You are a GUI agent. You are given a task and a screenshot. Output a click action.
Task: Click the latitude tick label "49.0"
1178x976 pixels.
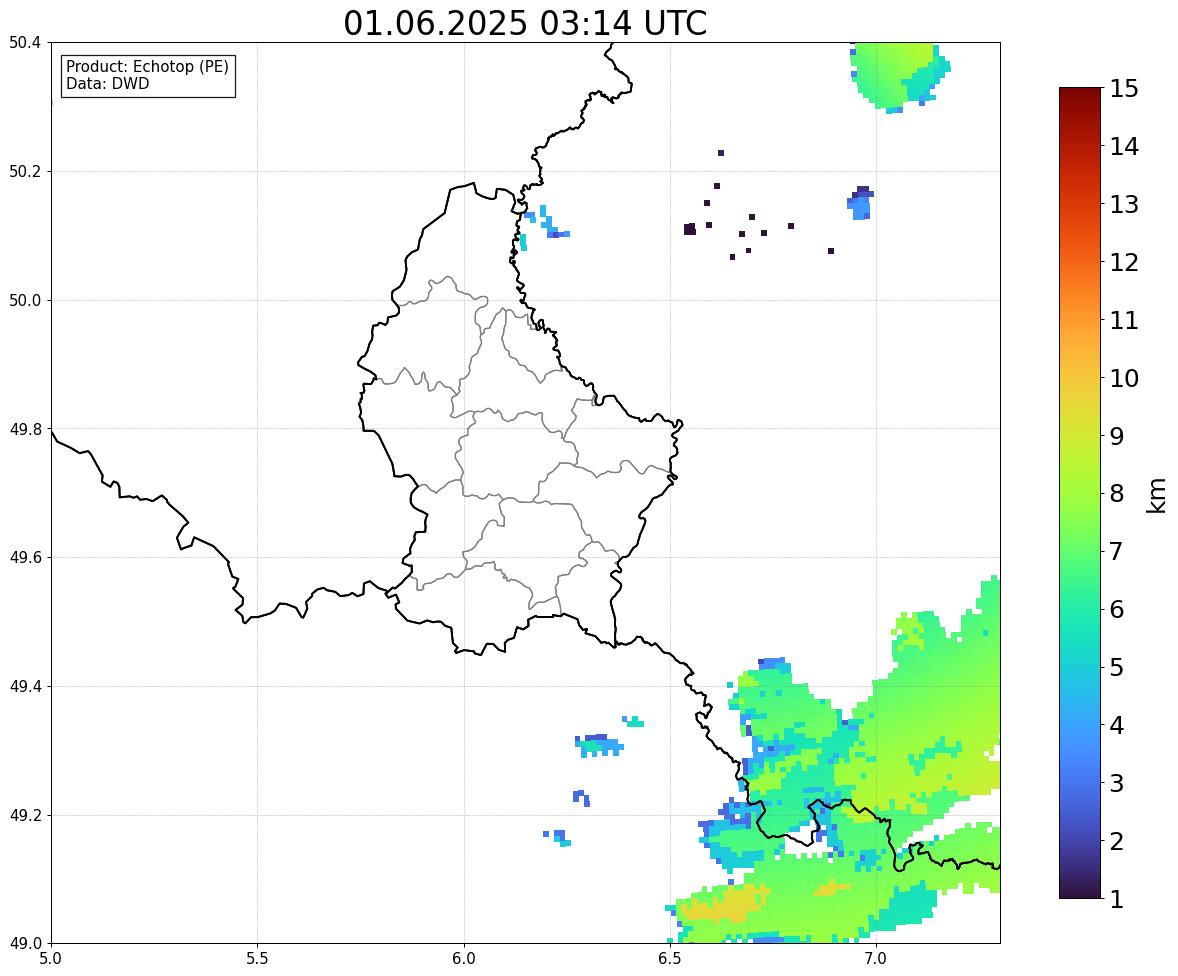(x=25, y=944)
